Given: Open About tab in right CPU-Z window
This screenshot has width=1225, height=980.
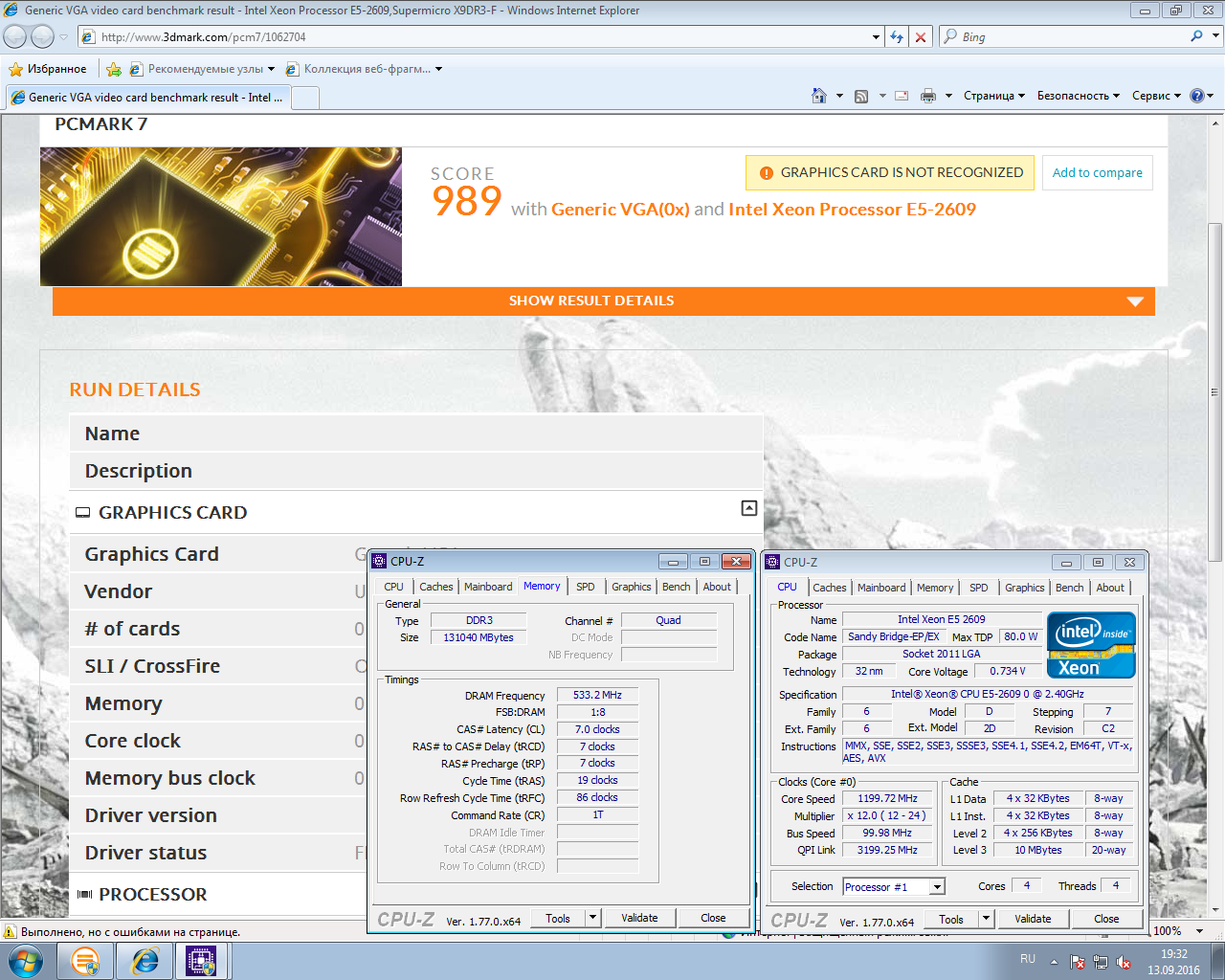Looking at the screenshot, I should pos(1110,588).
